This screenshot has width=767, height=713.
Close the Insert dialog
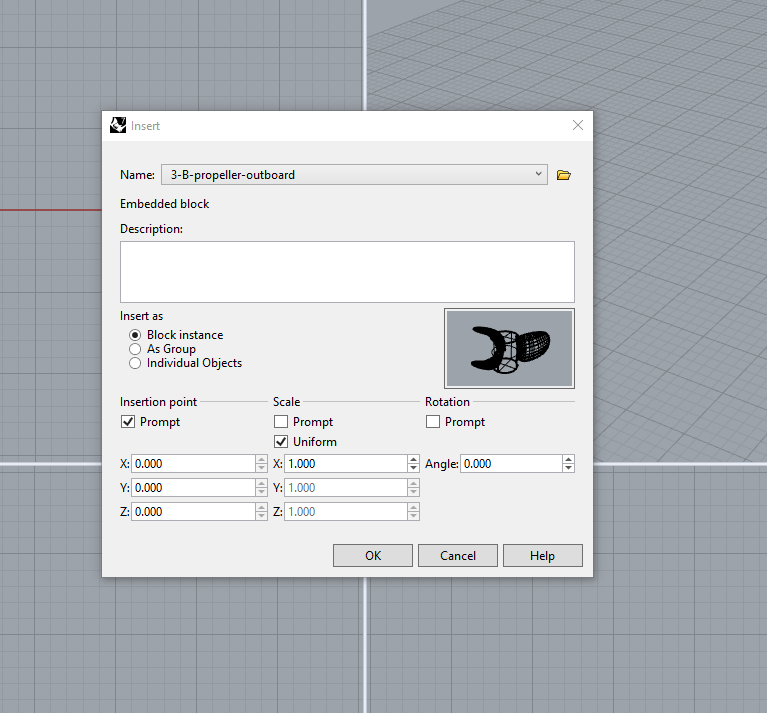coord(578,125)
